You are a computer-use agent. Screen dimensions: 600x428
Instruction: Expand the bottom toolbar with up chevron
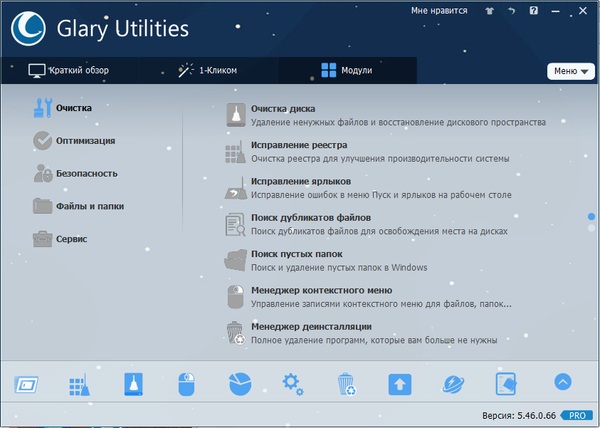point(562,382)
